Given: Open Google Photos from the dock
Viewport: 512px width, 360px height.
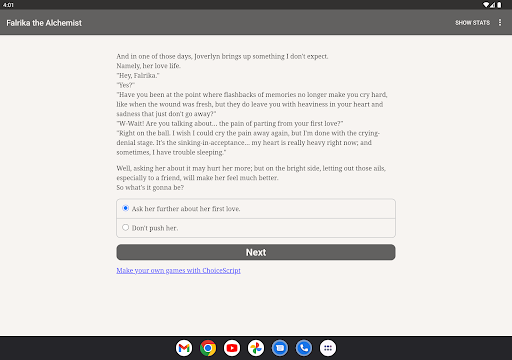Looking at the screenshot, I should coord(256,348).
